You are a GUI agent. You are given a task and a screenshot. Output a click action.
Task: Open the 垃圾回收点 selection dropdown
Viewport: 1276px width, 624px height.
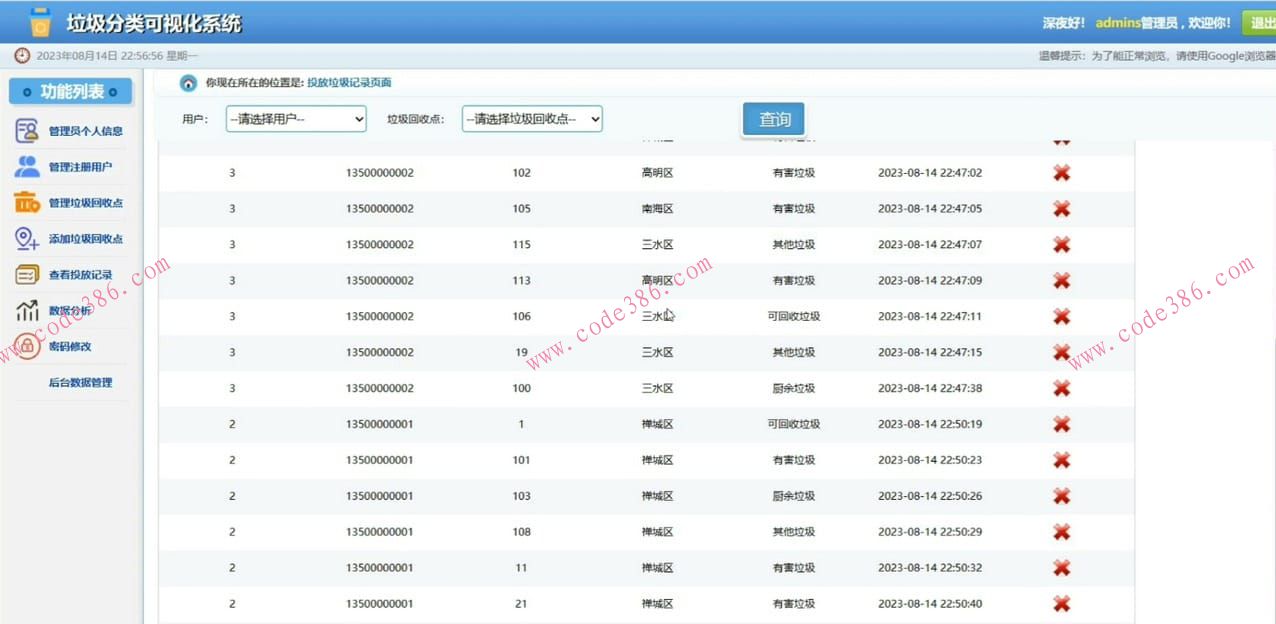point(531,118)
